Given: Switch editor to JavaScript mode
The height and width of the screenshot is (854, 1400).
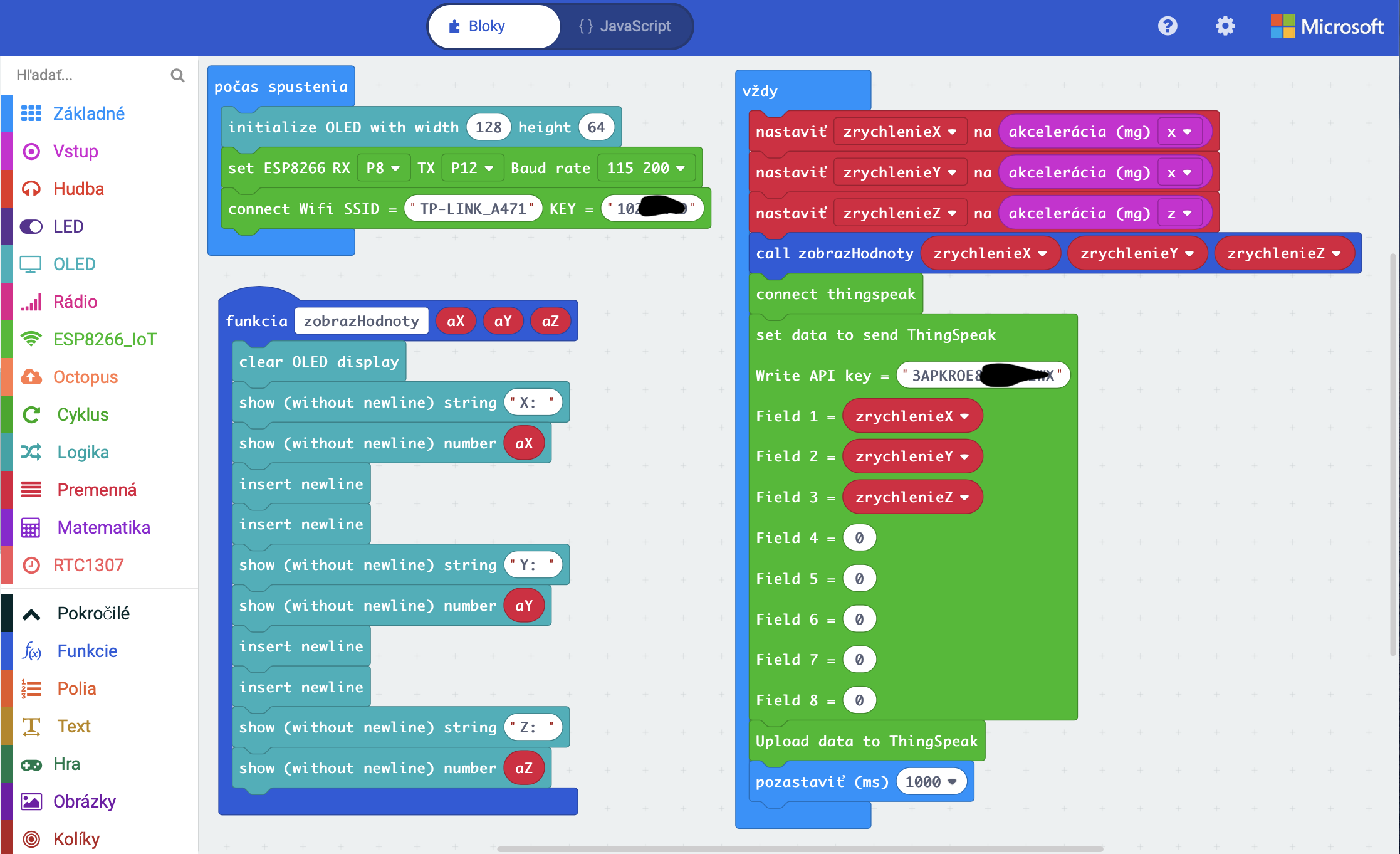Looking at the screenshot, I should (625, 26).
